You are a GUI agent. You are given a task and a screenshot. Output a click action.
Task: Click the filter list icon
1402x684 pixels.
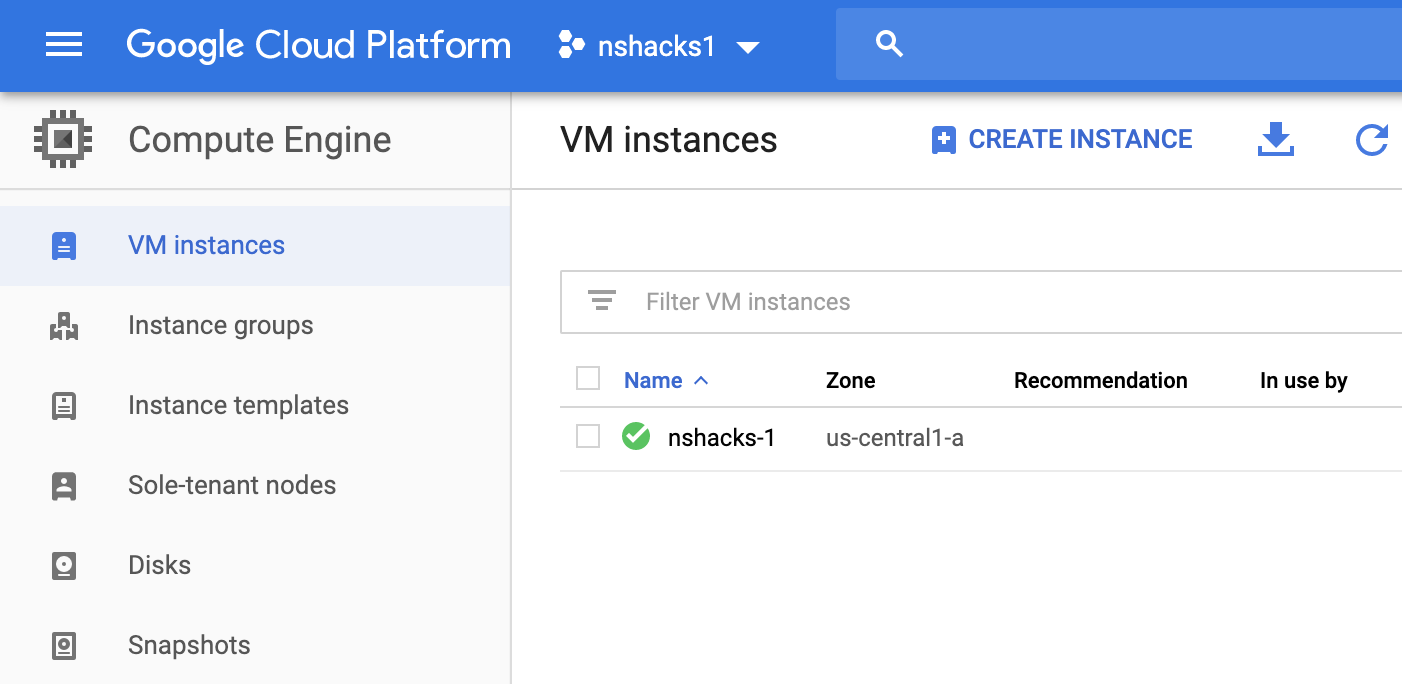coord(601,301)
